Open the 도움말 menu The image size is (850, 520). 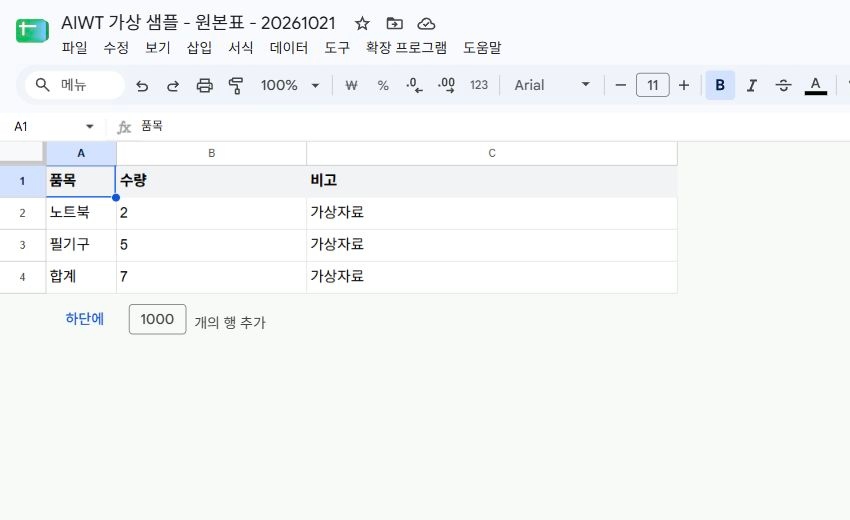click(482, 48)
